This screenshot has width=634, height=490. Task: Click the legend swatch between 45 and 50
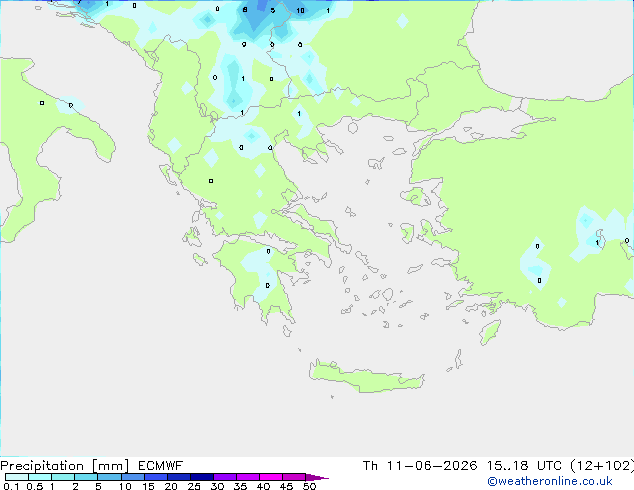pos(294,477)
